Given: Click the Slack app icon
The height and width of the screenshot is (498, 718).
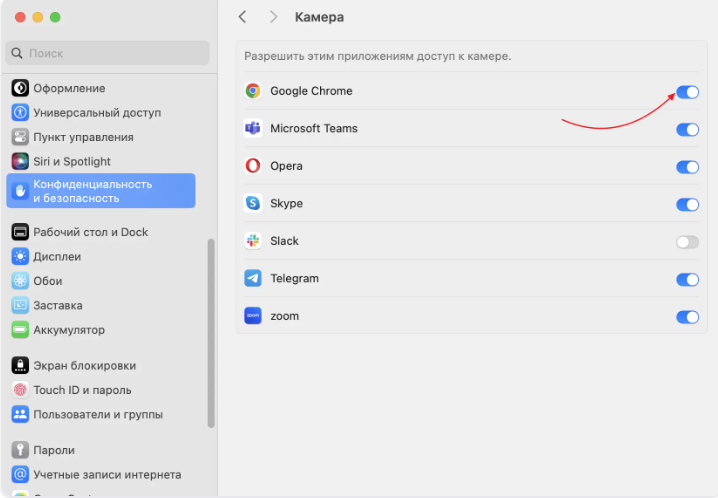Looking at the screenshot, I should pos(253,241).
